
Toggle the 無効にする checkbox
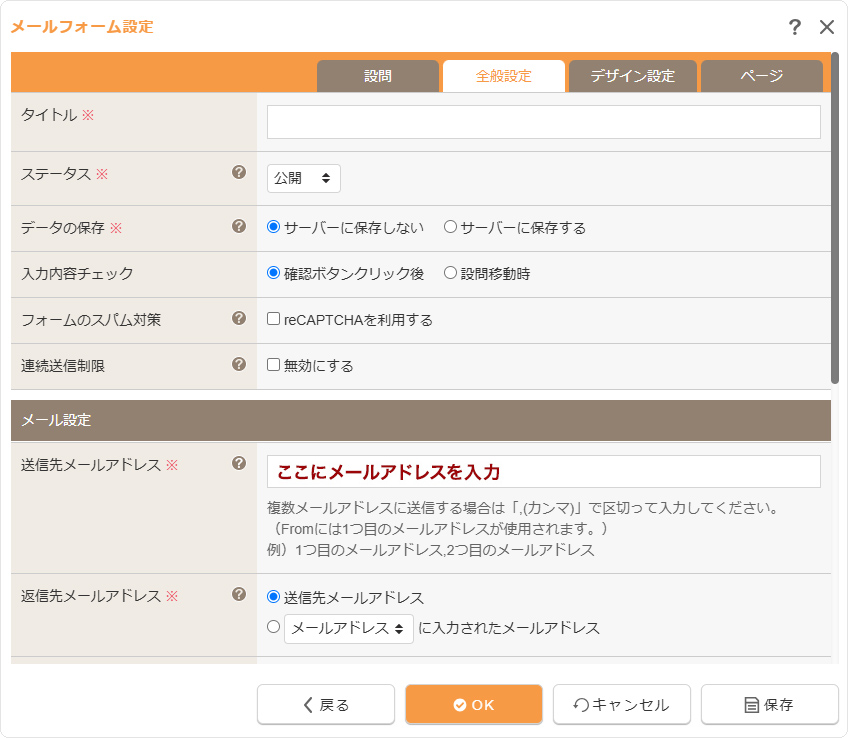click(x=273, y=365)
